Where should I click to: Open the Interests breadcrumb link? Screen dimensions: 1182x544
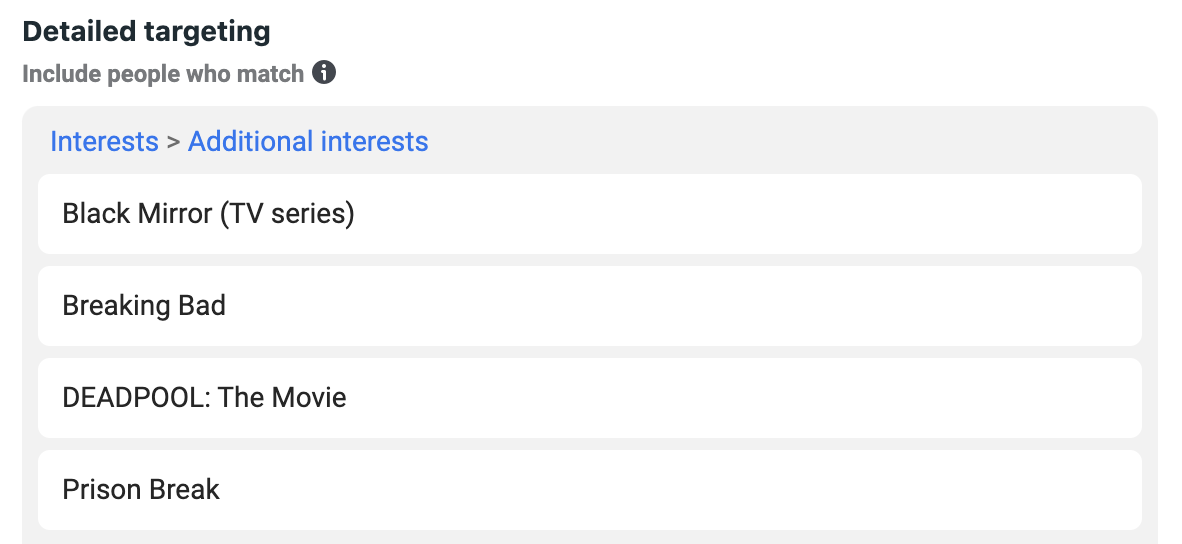(104, 142)
